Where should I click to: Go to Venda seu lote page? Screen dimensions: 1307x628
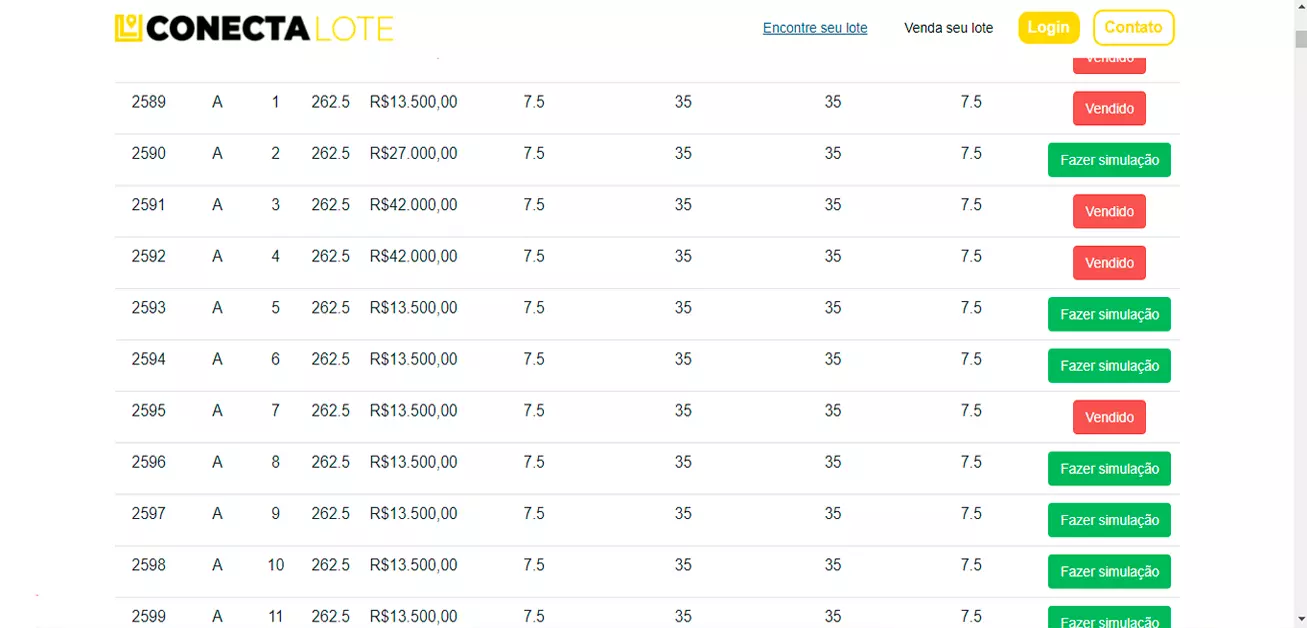click(x=948, y=28)
